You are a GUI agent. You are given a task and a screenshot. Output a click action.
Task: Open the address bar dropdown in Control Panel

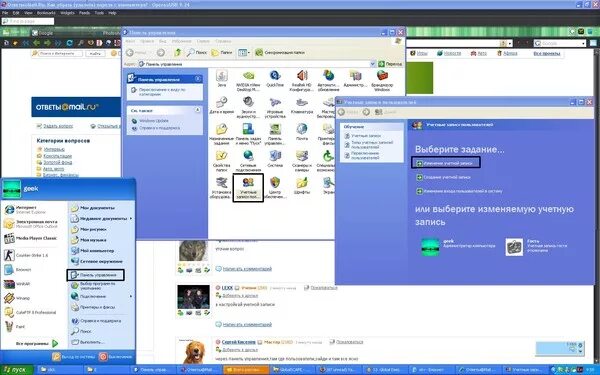pyautogui.click(x=372, y=64)
